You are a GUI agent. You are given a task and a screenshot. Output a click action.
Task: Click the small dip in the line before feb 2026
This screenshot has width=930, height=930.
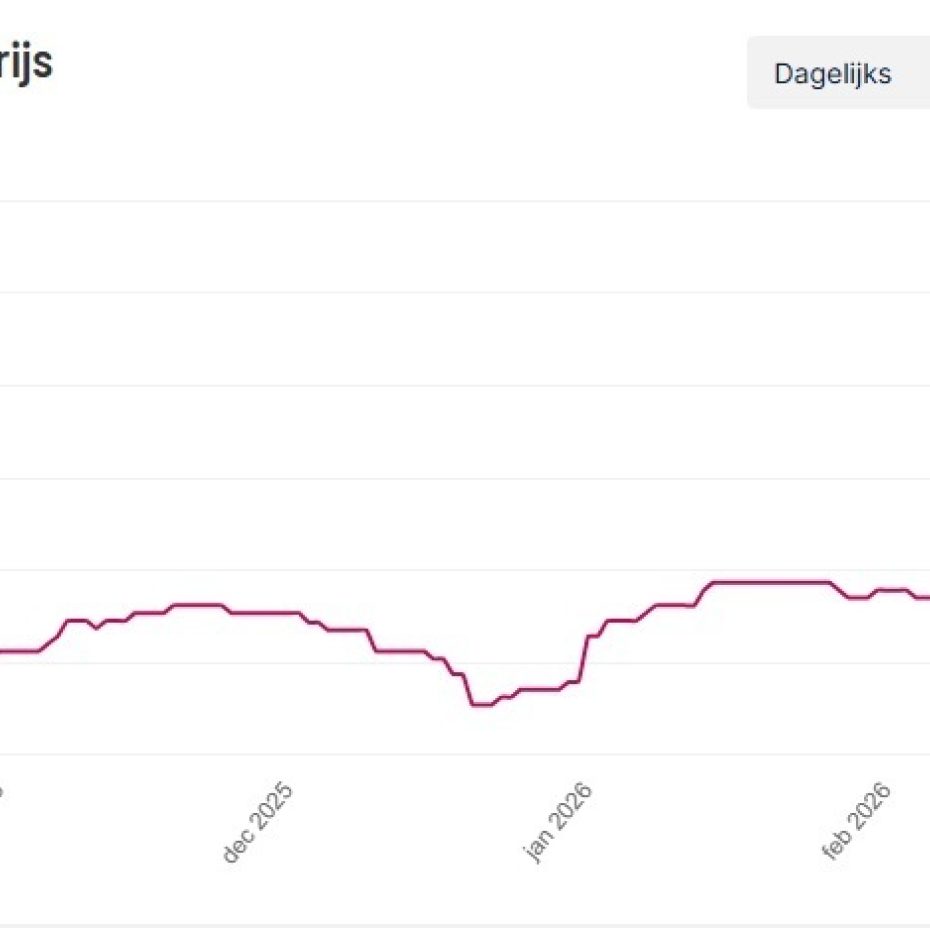click(x=857, y=597)
